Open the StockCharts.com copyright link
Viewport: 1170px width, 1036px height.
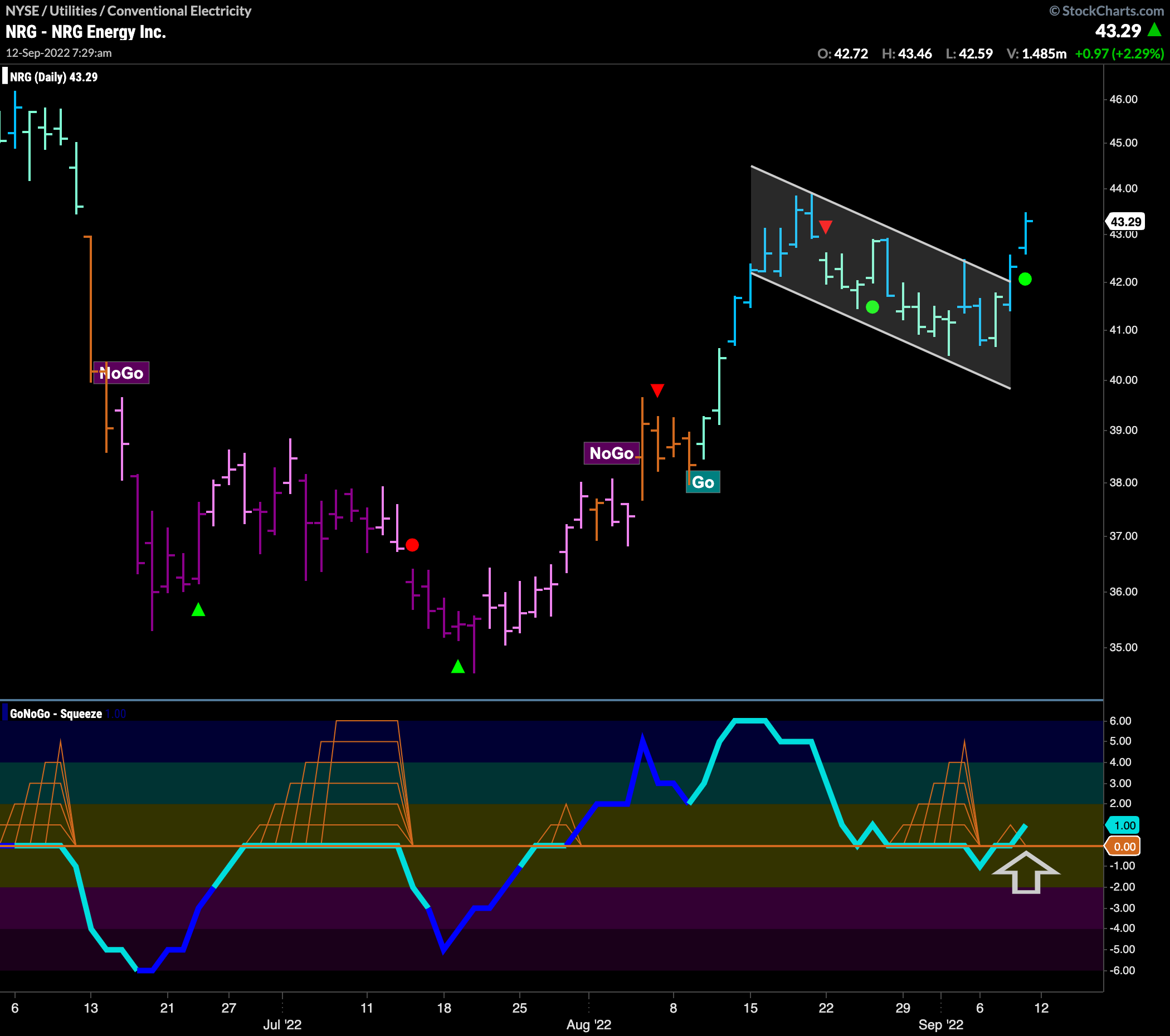(1107, 11)
